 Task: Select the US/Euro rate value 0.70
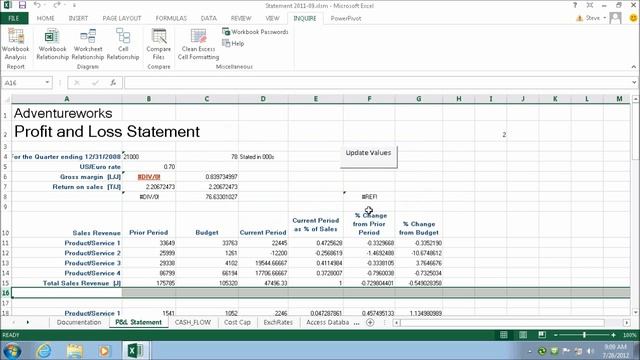click(149, 167)
